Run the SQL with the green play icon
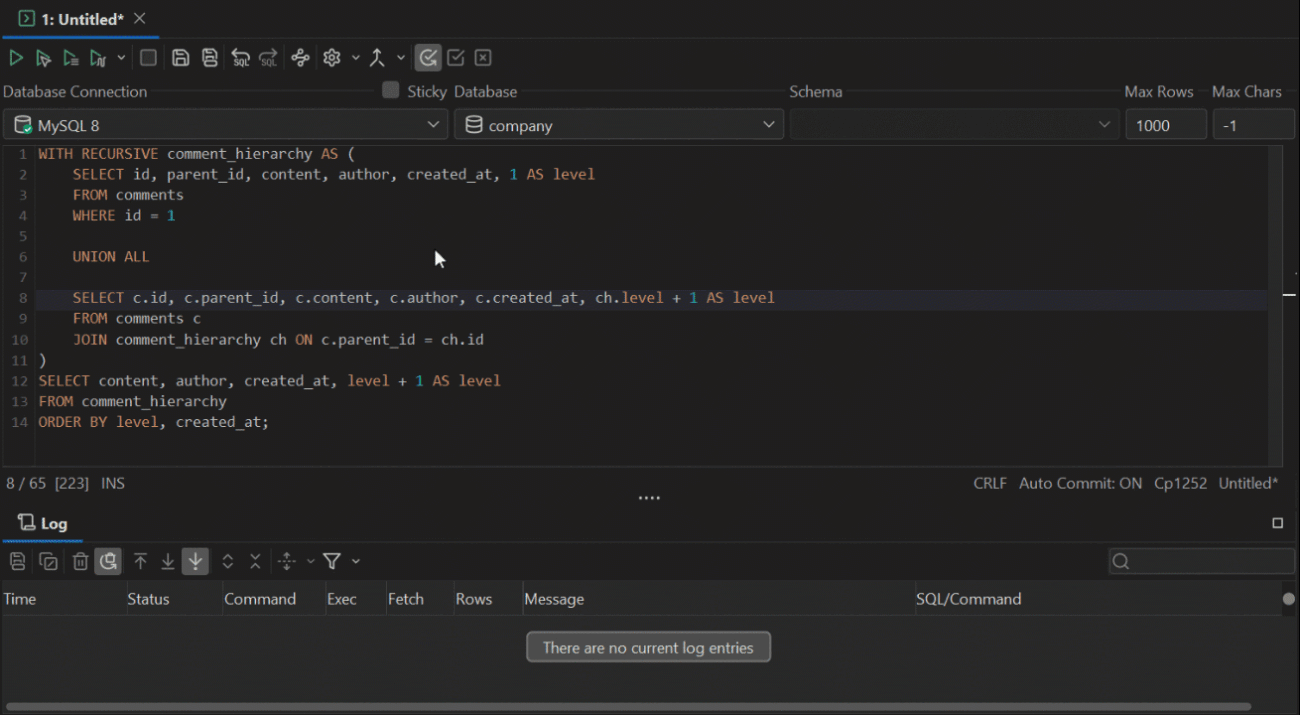 pyautogui.click(x=16, y=58)
